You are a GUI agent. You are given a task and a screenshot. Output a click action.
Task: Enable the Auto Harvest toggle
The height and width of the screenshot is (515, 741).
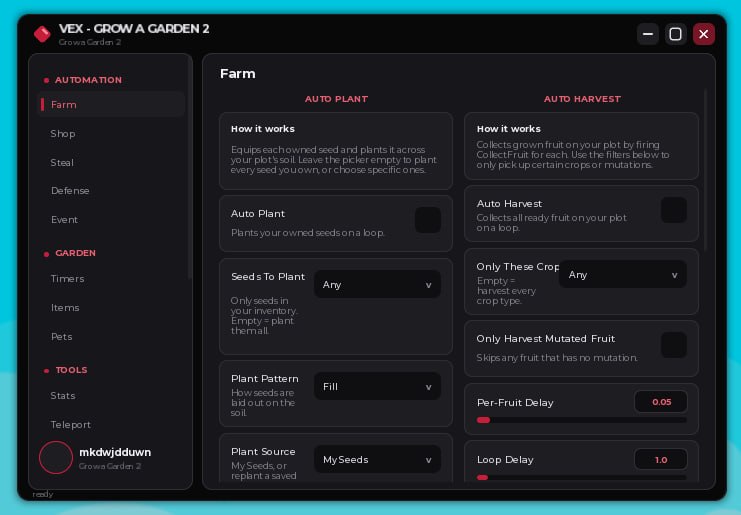pos(673,210)
